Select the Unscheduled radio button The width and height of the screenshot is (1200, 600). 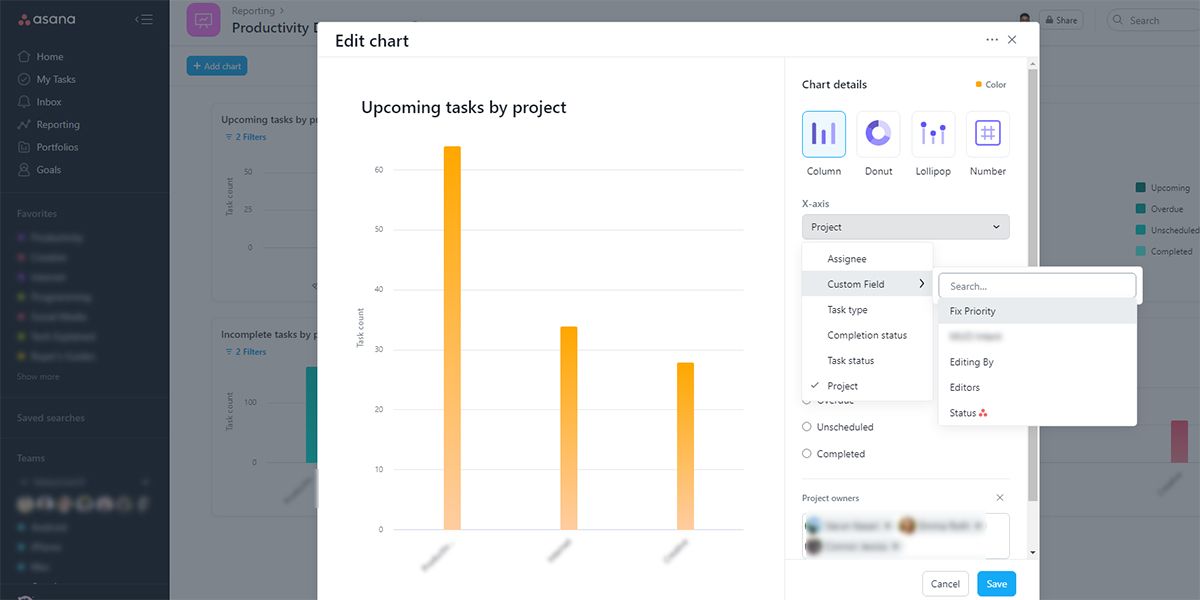(x=807, y=427)
